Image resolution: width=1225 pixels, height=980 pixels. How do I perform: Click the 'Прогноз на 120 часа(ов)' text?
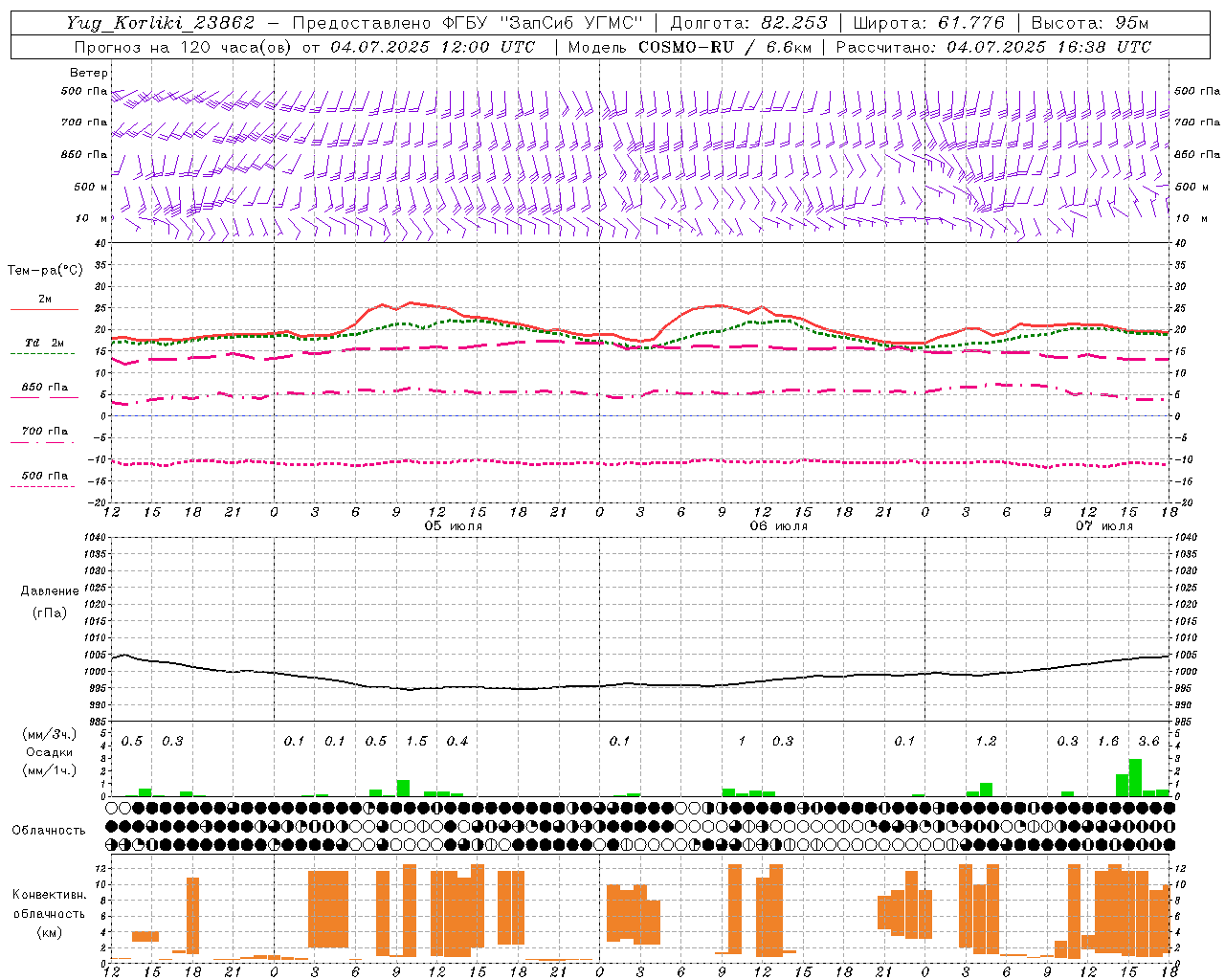pyautogui.click(x=184, y=47)
